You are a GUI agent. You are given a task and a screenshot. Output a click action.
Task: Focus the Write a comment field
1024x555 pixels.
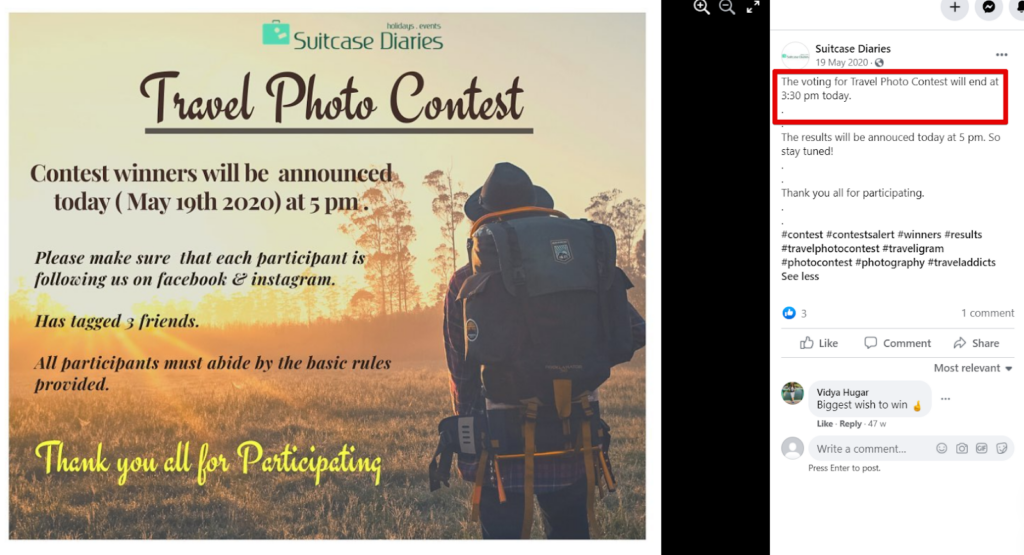pos(870,449)
